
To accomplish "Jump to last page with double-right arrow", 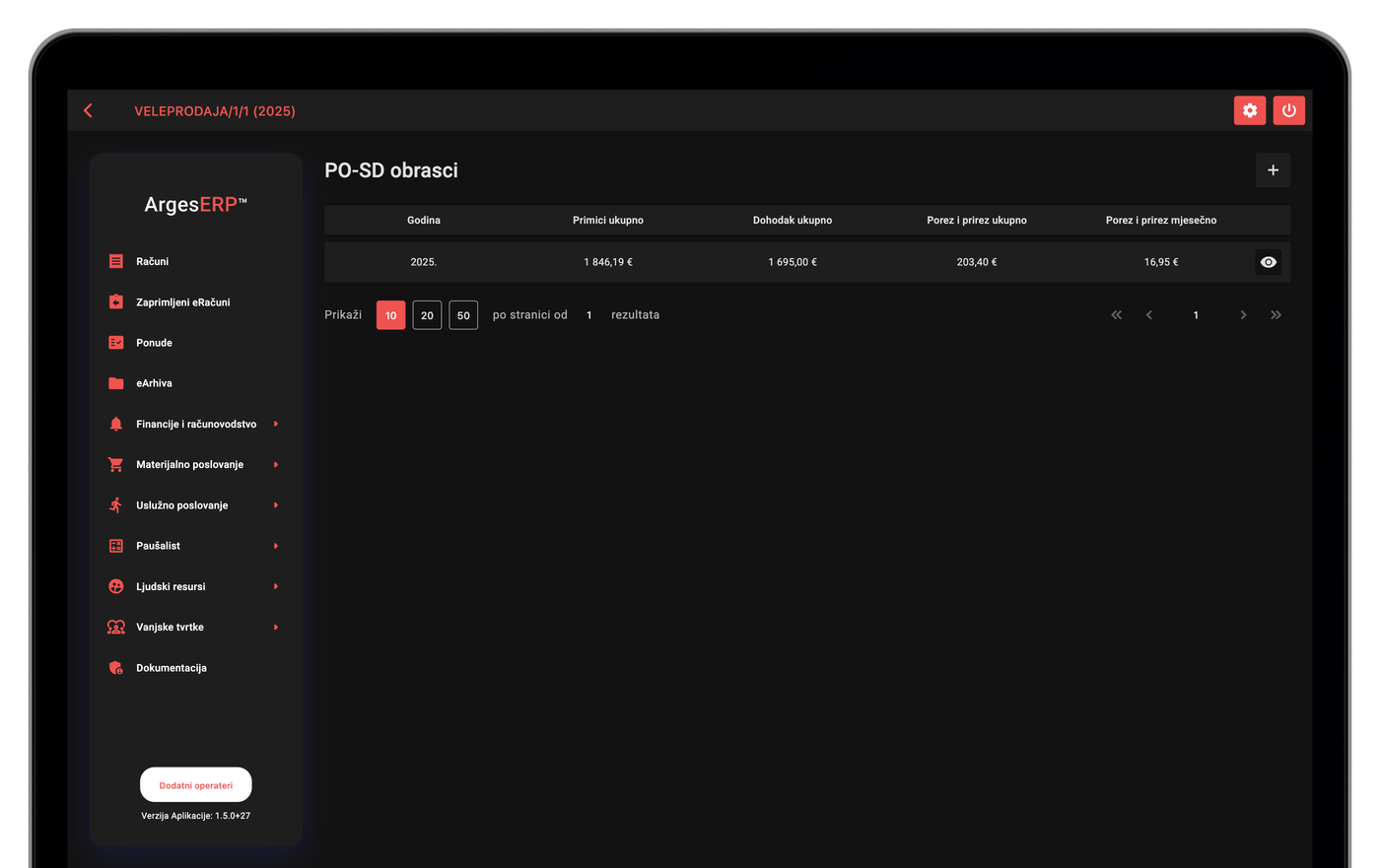I will pos(1276,315).
